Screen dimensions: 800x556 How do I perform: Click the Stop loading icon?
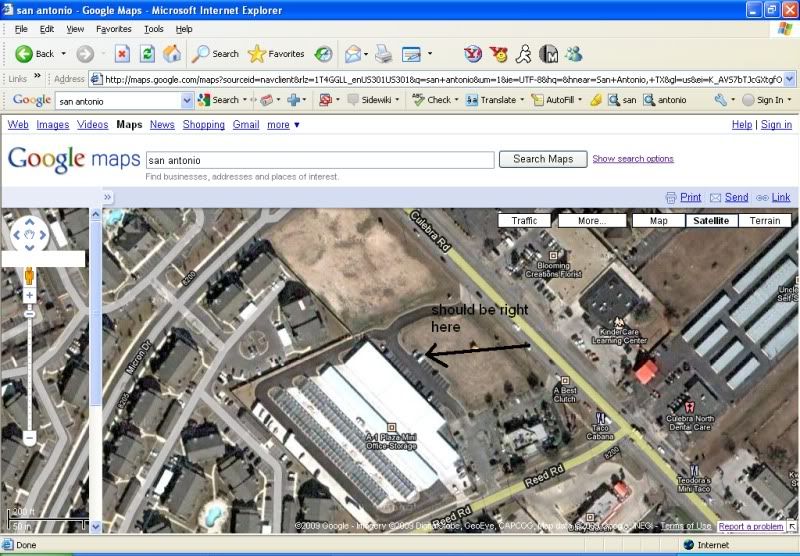[122, 54]
